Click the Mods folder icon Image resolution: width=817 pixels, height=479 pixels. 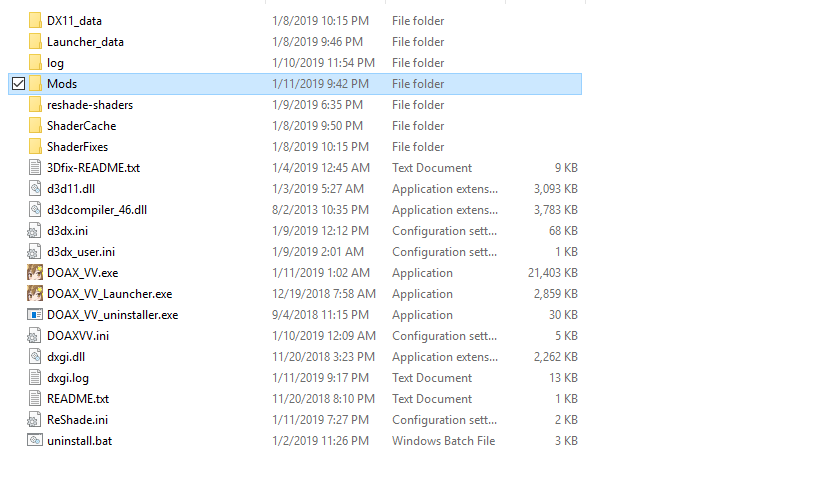tap(35, 84)
